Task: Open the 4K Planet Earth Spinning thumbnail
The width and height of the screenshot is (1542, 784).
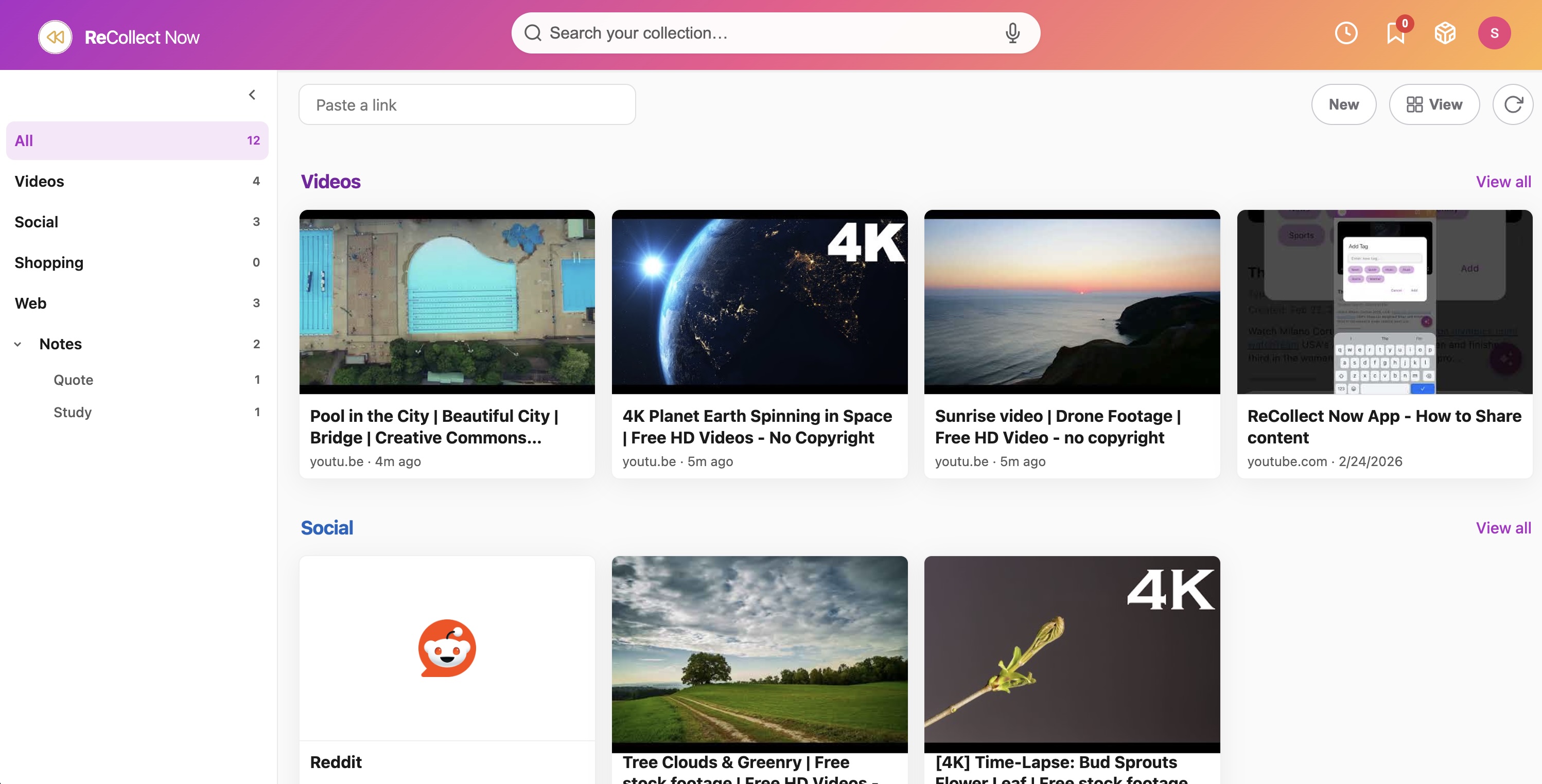Action: click(x=760, y=301)
